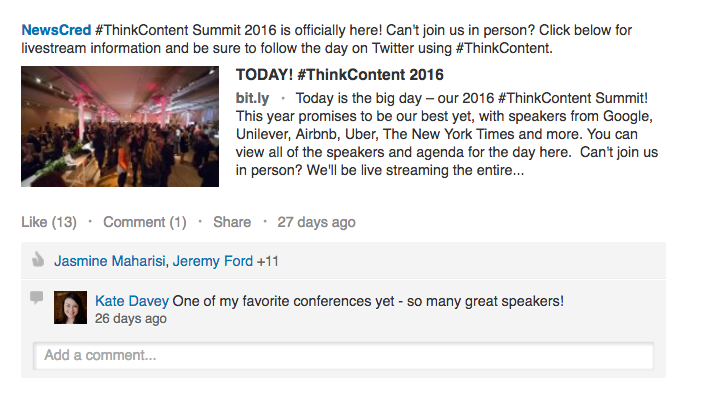
Task: Like the post via Like (13)
Action: coord(49,222)
